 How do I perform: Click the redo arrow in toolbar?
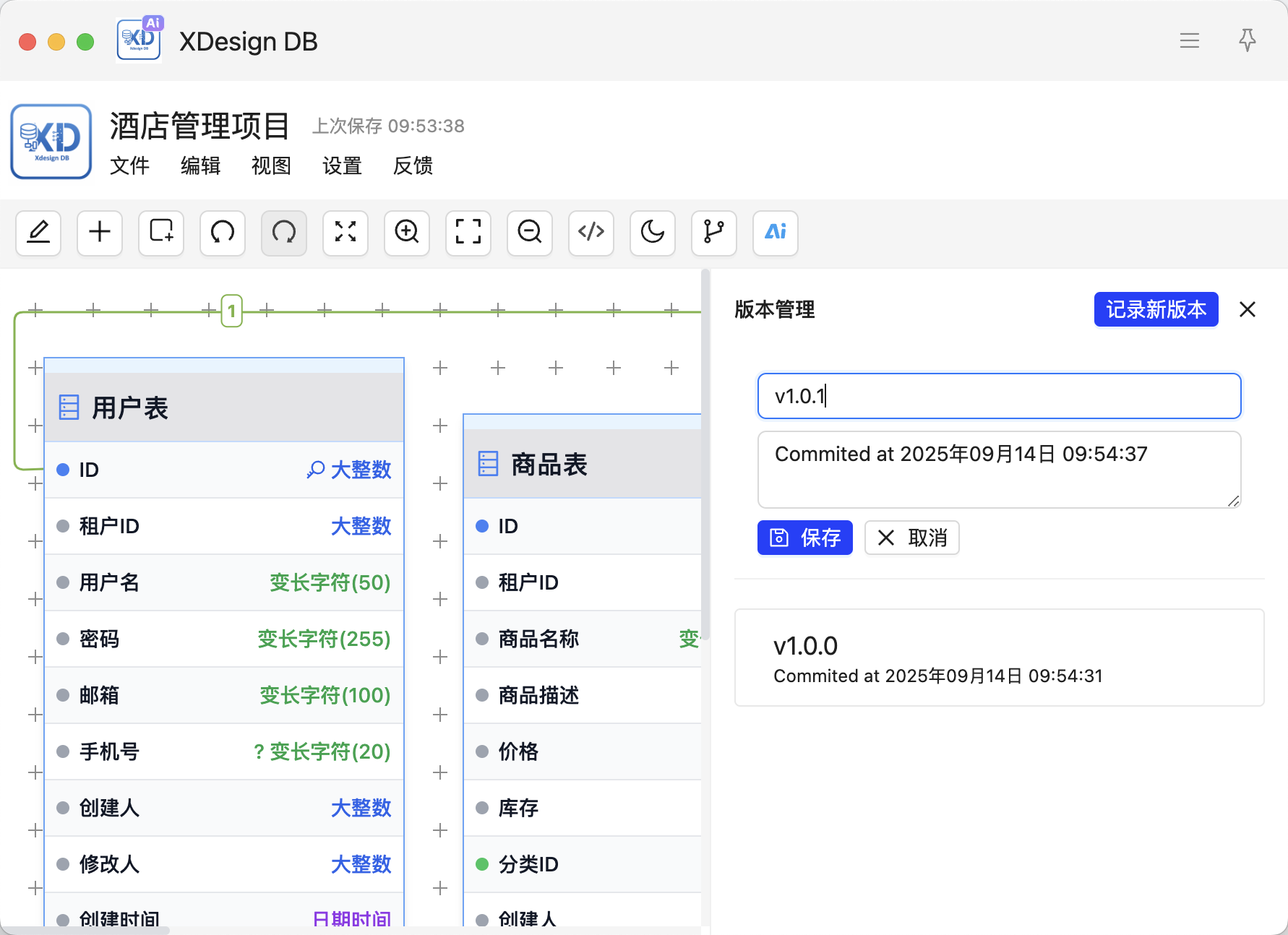[284, 233]
